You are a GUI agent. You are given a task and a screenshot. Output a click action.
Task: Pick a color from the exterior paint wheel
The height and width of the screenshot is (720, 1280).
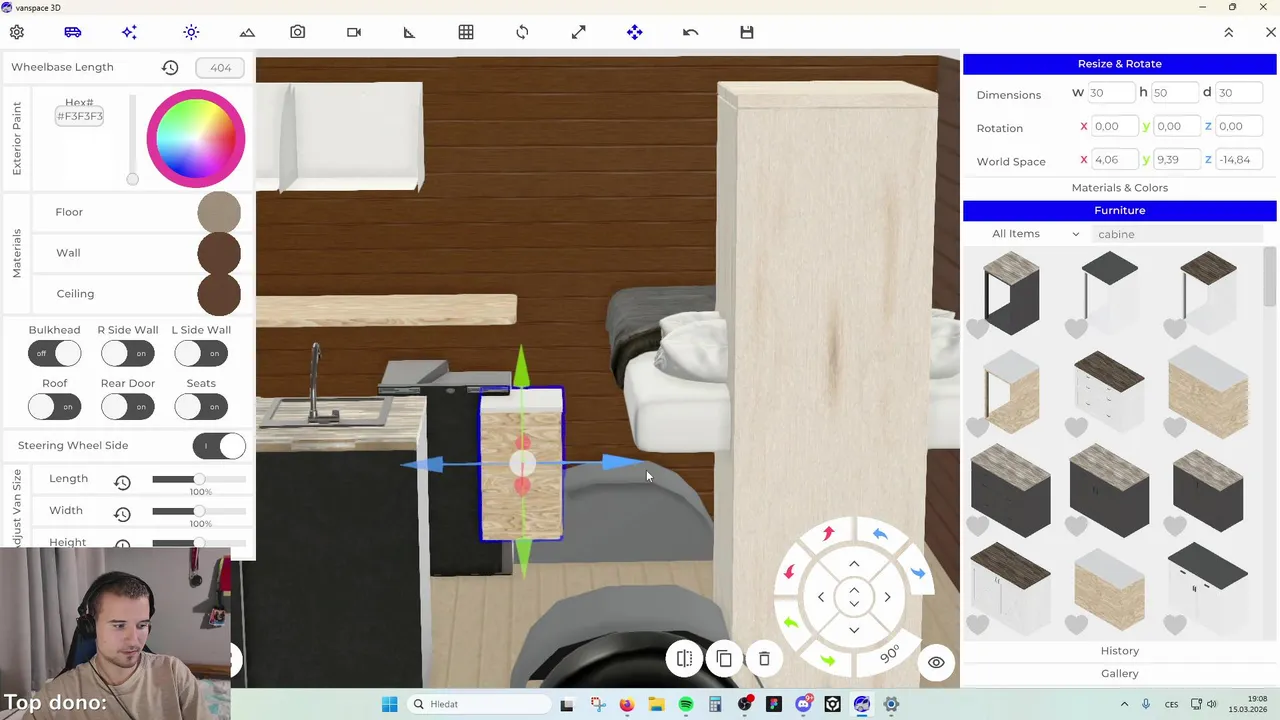(x=196, y=138)
